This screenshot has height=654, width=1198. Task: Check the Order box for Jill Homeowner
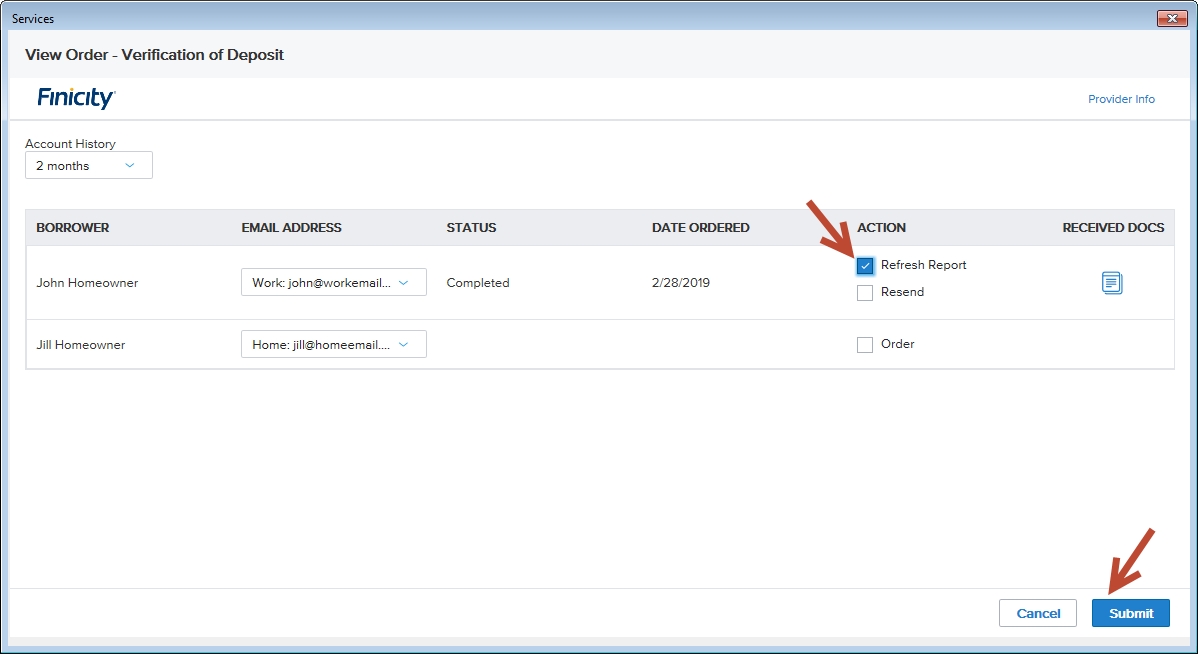point(865,345)
